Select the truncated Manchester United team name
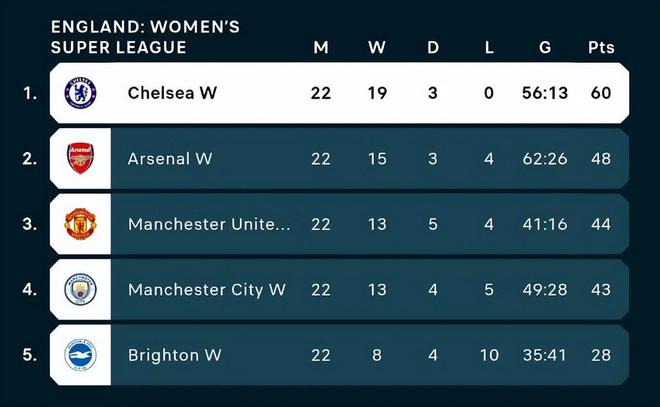 coord(209,224)
